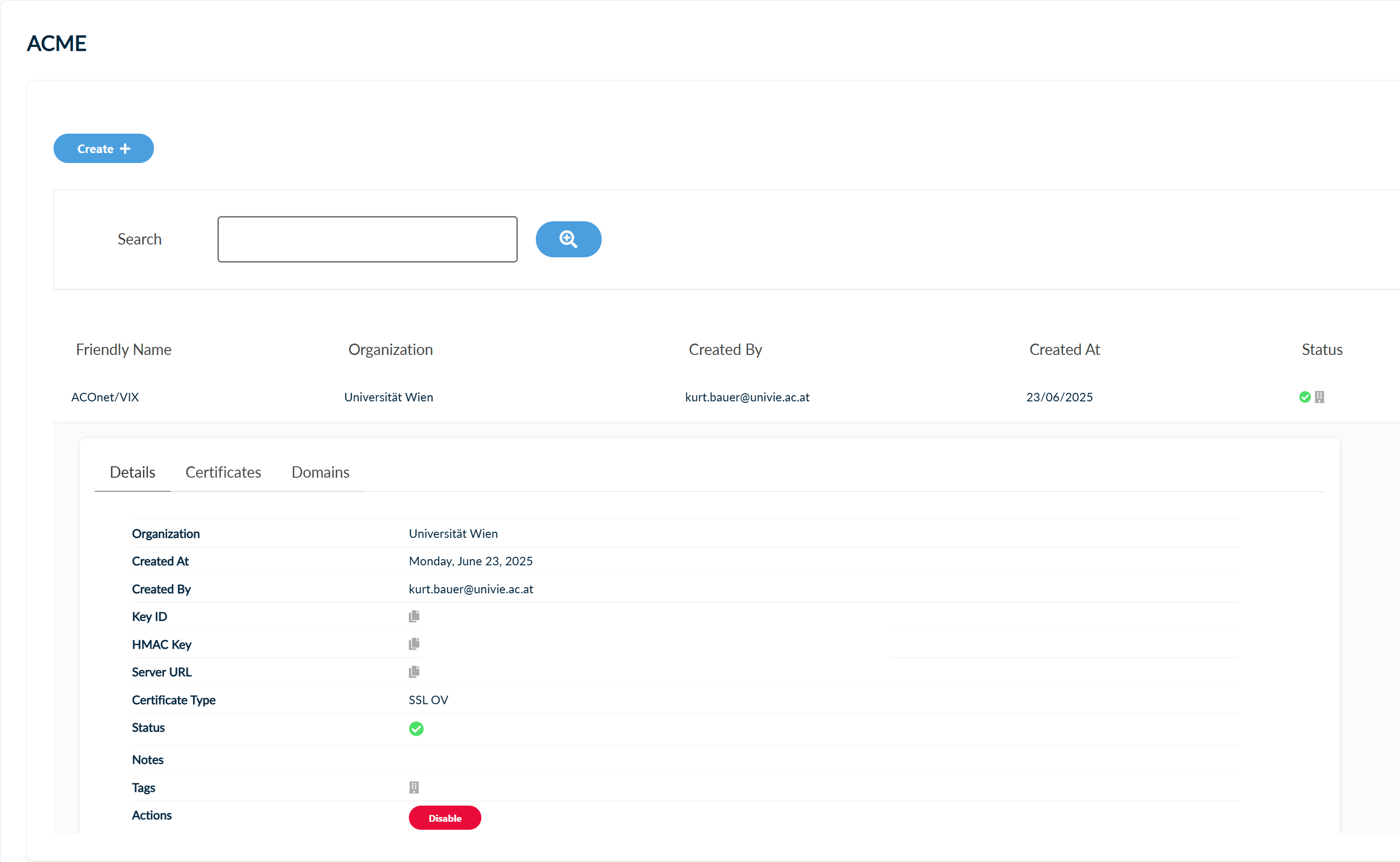Click the green Status check in details
This screenshot has width=1400, height=862.
pyautogui.click(x=416, y=728)
